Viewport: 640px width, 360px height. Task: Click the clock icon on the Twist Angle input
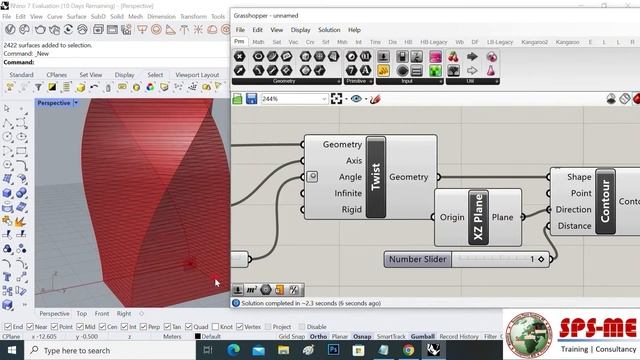pyautogui.click(x=312, y=177)
